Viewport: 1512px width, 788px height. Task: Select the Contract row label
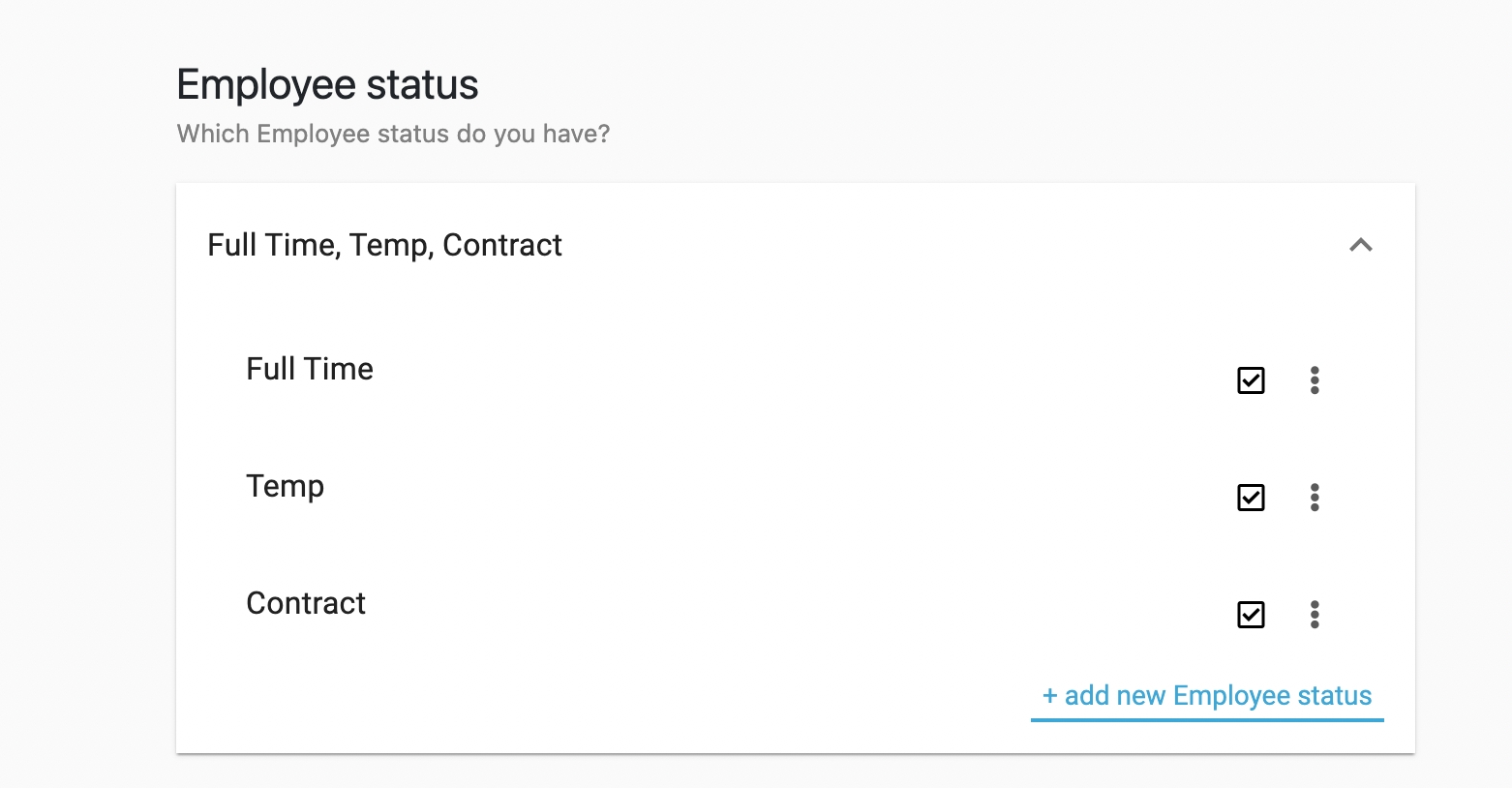tap(306, 603)
